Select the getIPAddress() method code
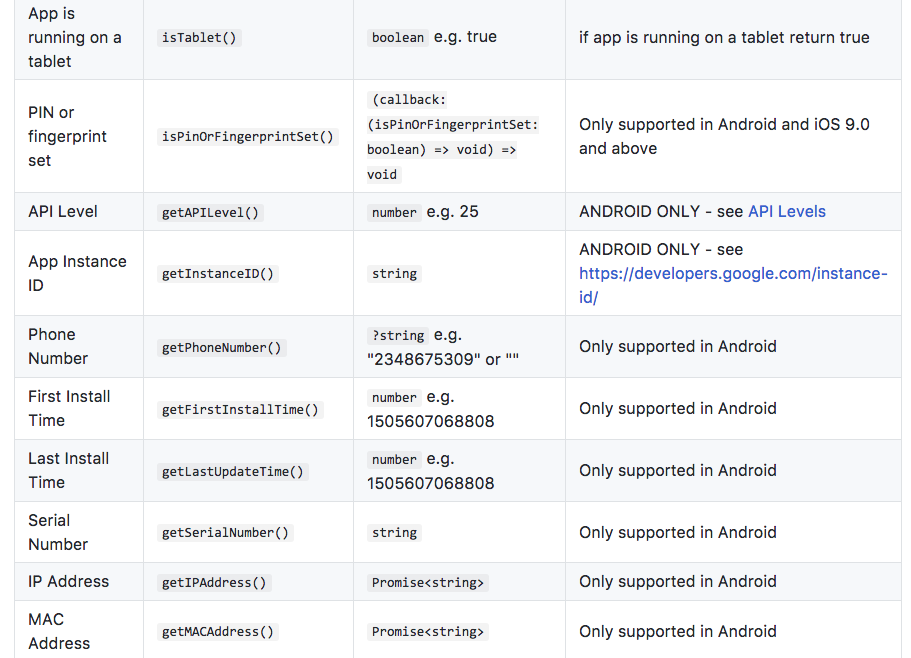 click(x=214, y=583)
